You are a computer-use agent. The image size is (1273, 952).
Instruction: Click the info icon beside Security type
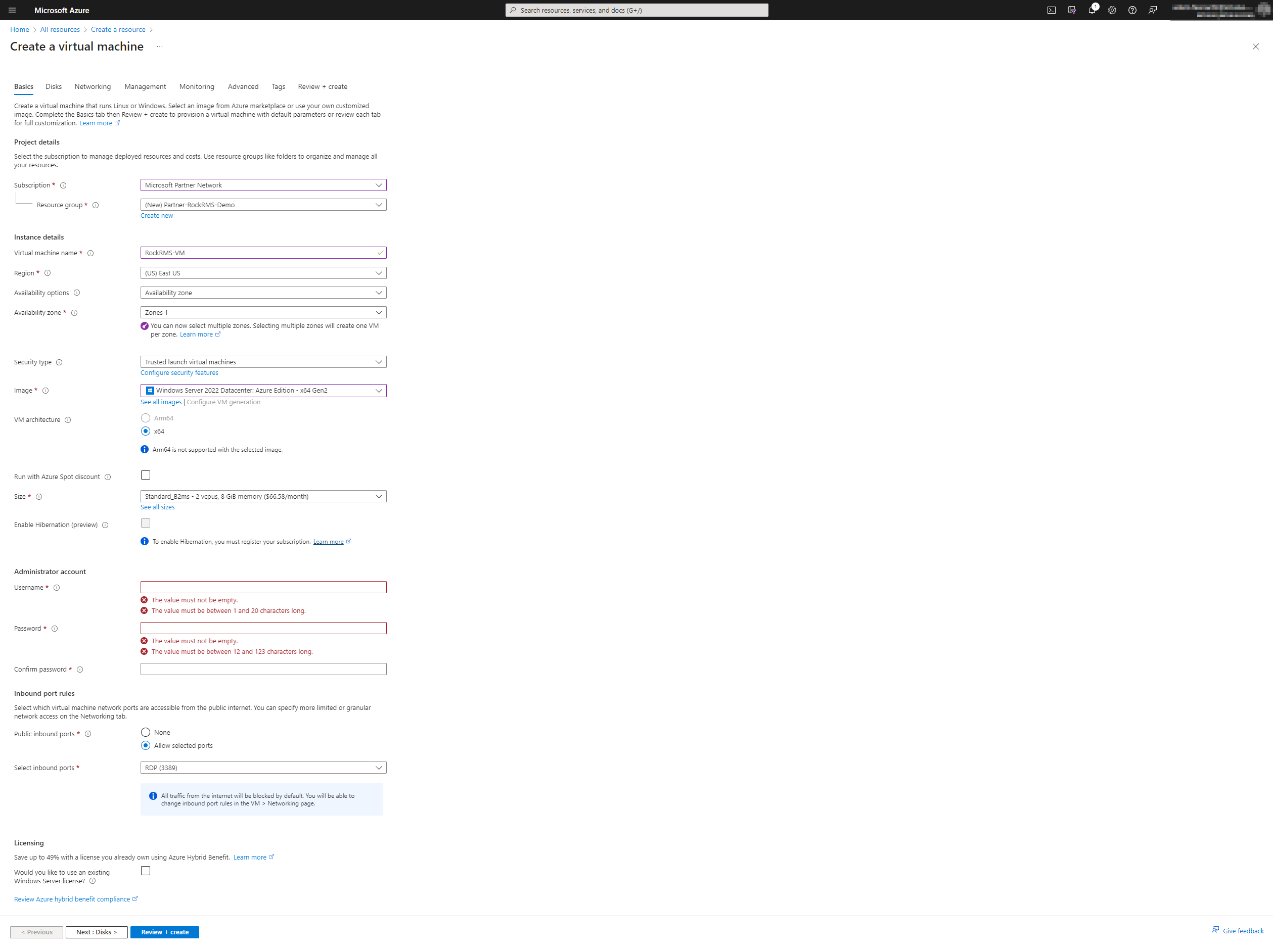tap(59, 362)
